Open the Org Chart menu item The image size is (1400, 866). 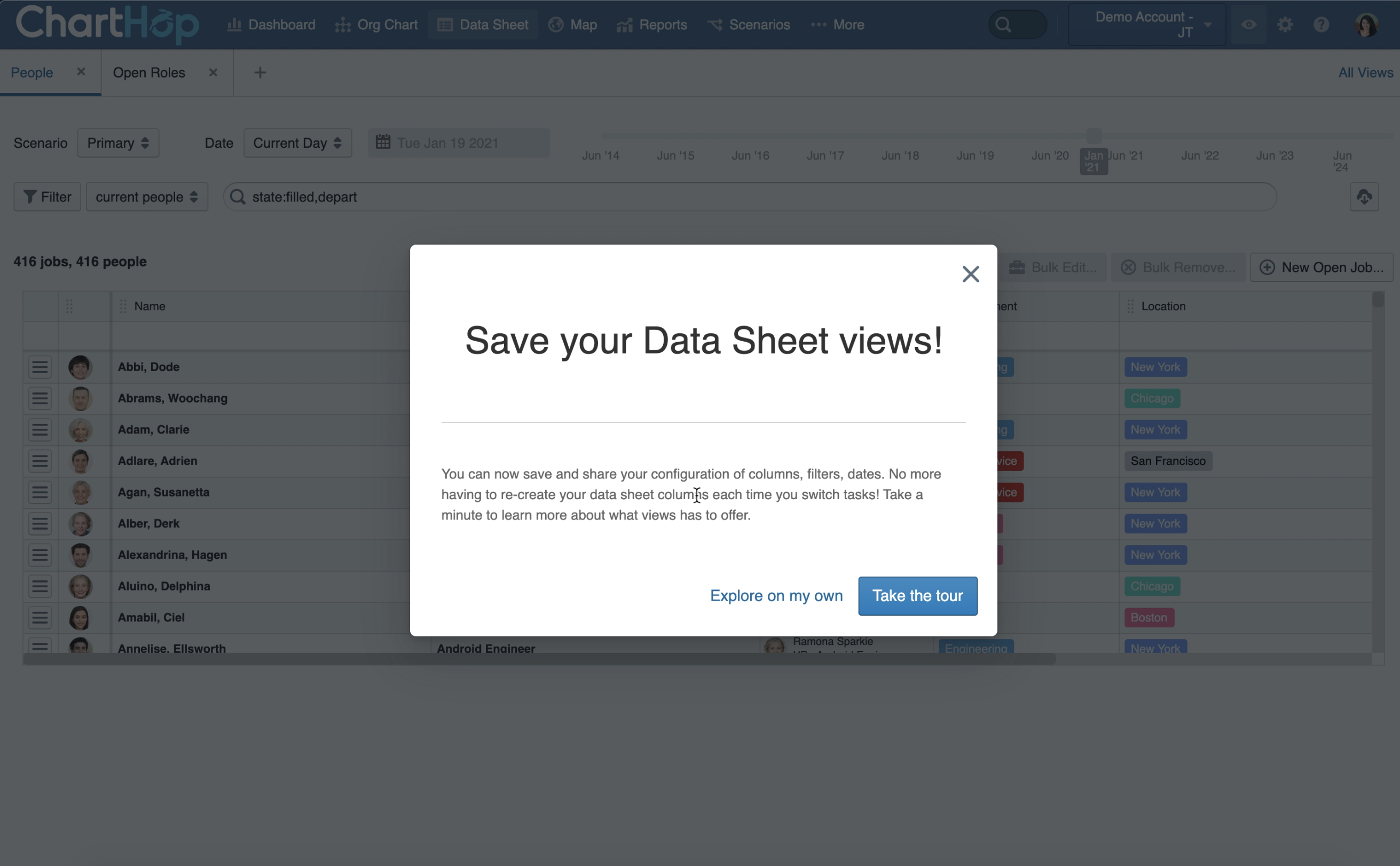tap(376, 25)
